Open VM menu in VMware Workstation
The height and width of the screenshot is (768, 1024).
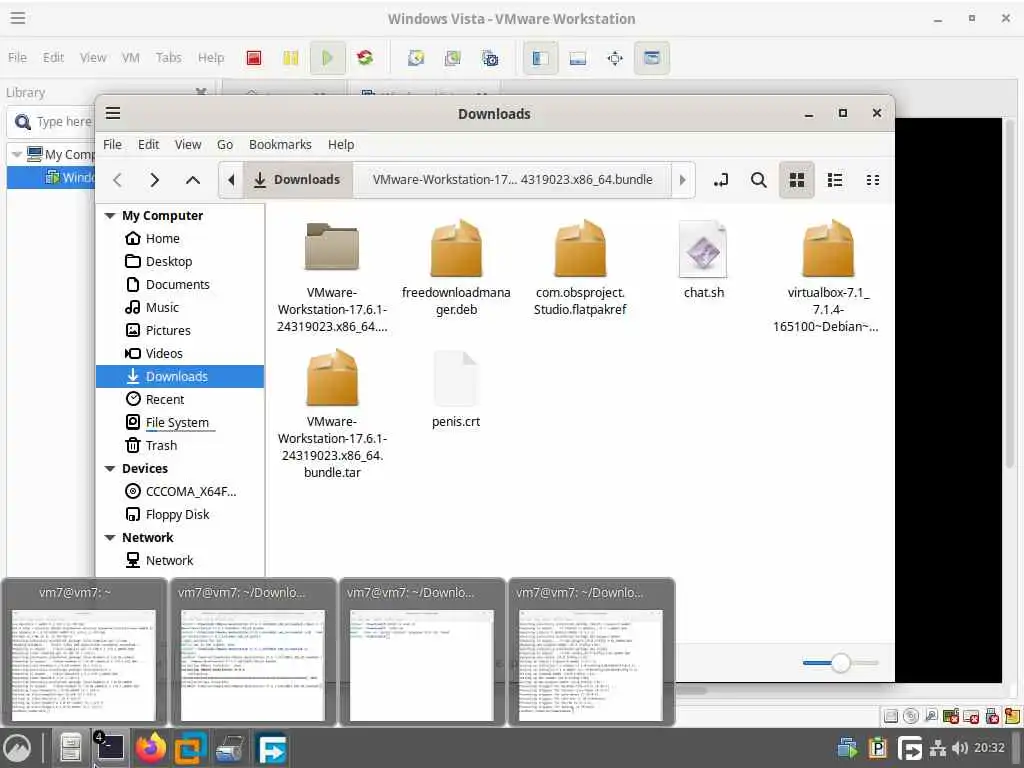pyautogui.click(x=131, y=57)
